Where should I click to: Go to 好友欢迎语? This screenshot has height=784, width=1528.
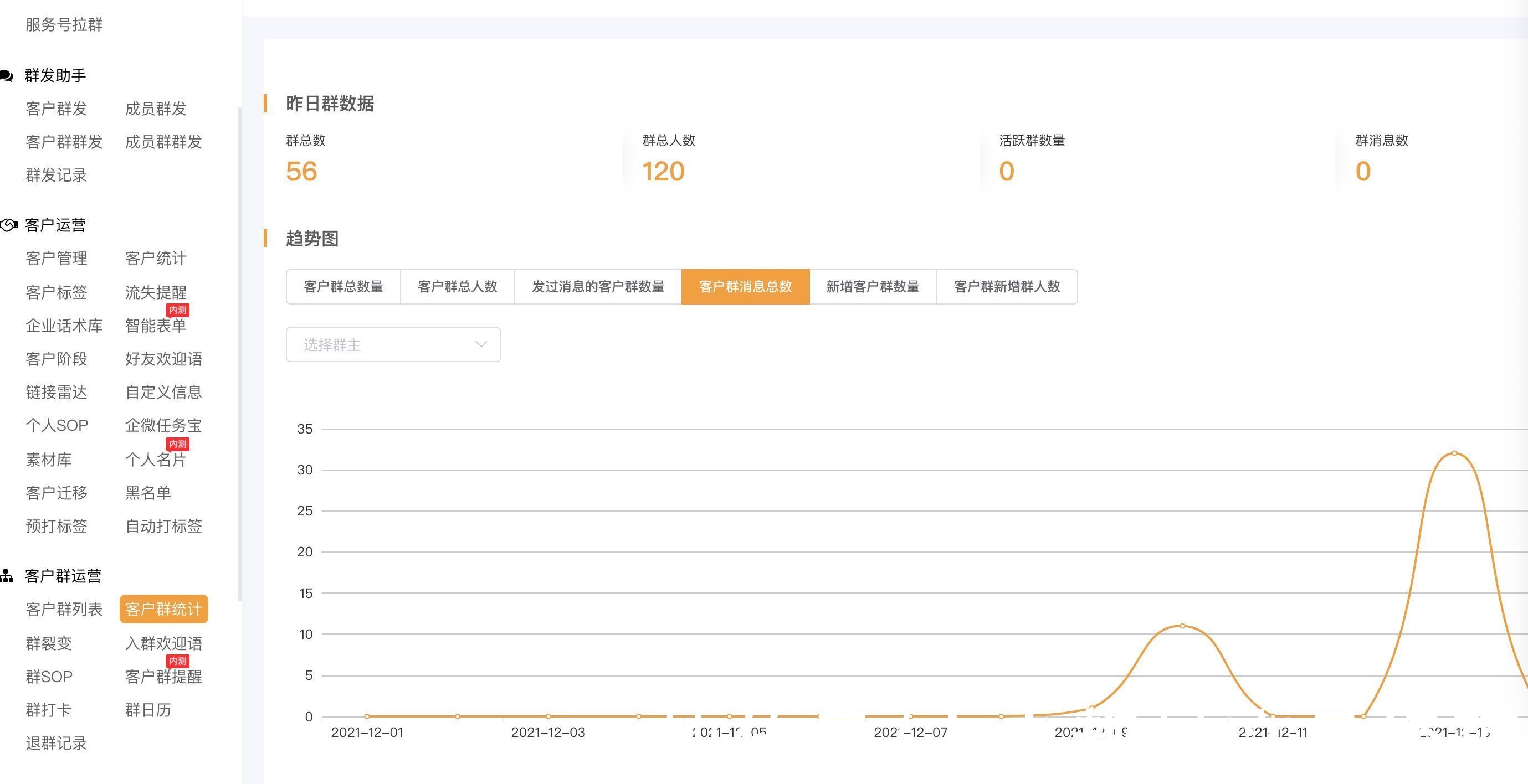[164, 359]
